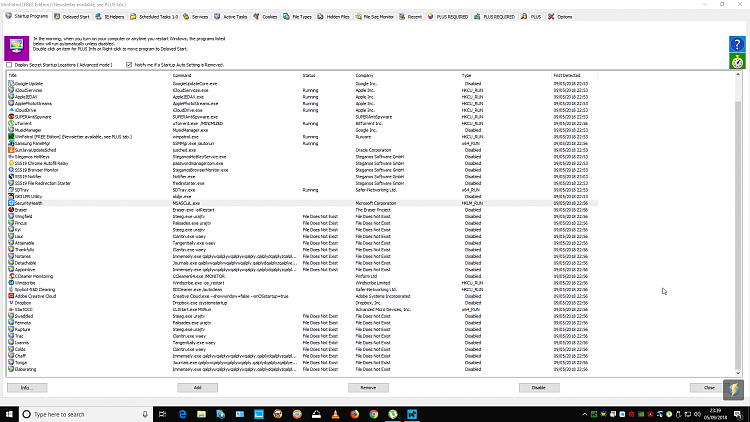Image resolution: width=750 pixels, height=422 pixels.
Task: Open Task View on the taskbar
Action: (x=163, y=414)
